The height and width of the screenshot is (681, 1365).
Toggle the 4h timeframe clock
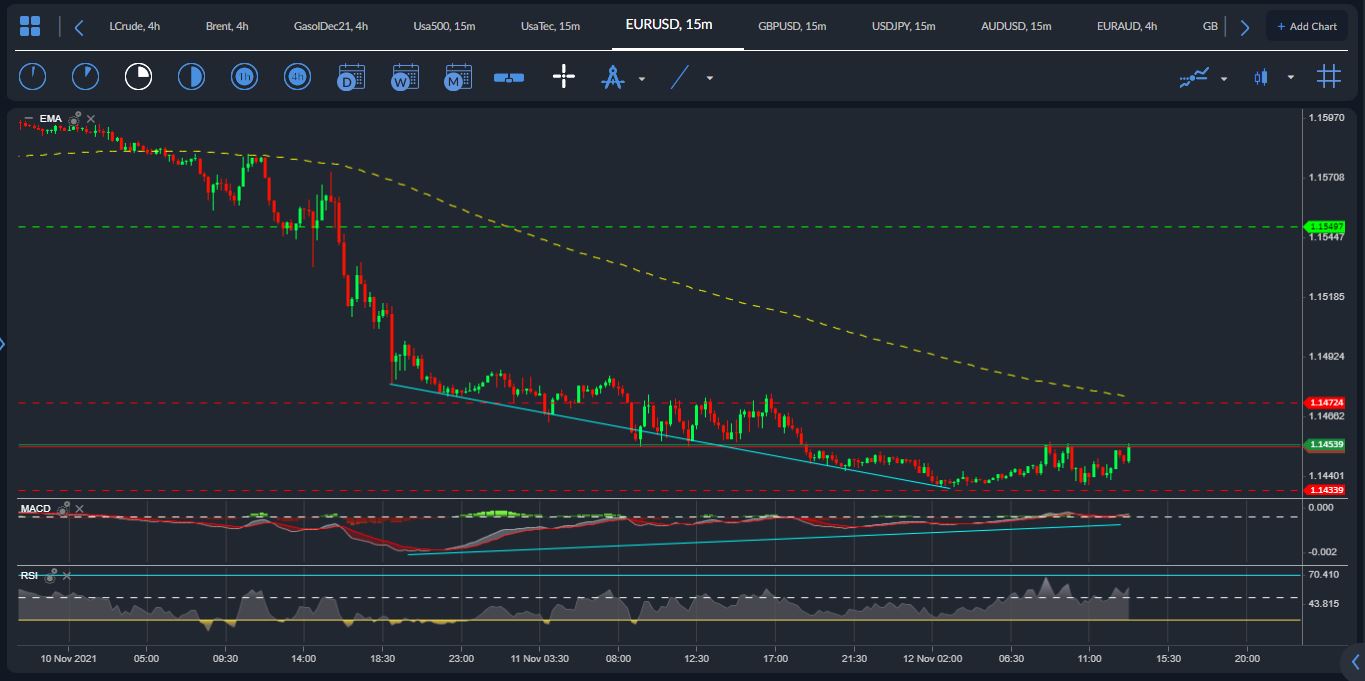click(296, 76)
